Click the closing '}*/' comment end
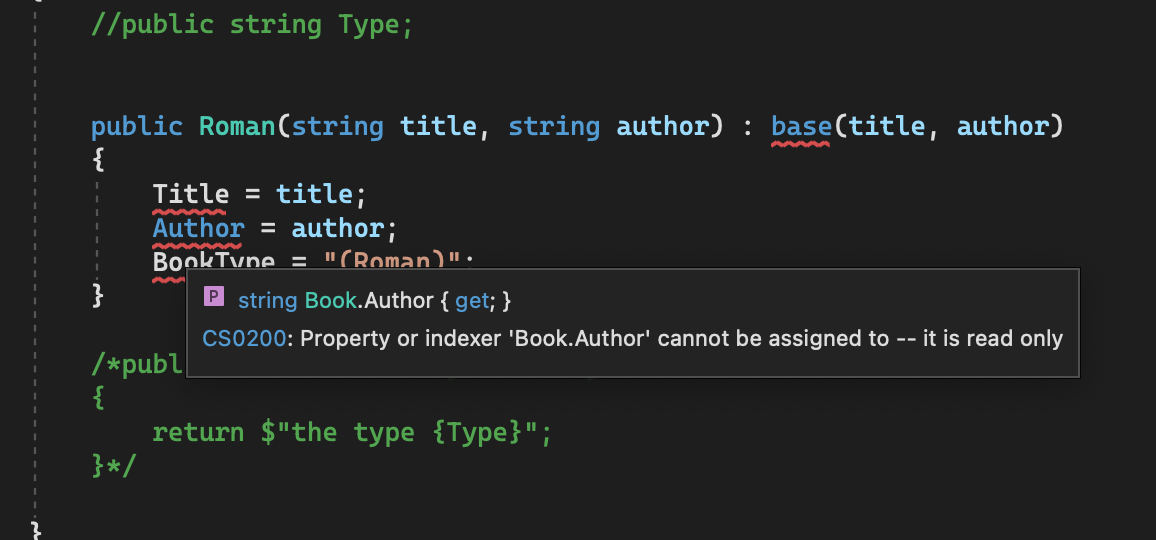Screen dimensions: 1156x540 (x=114, y=465)
